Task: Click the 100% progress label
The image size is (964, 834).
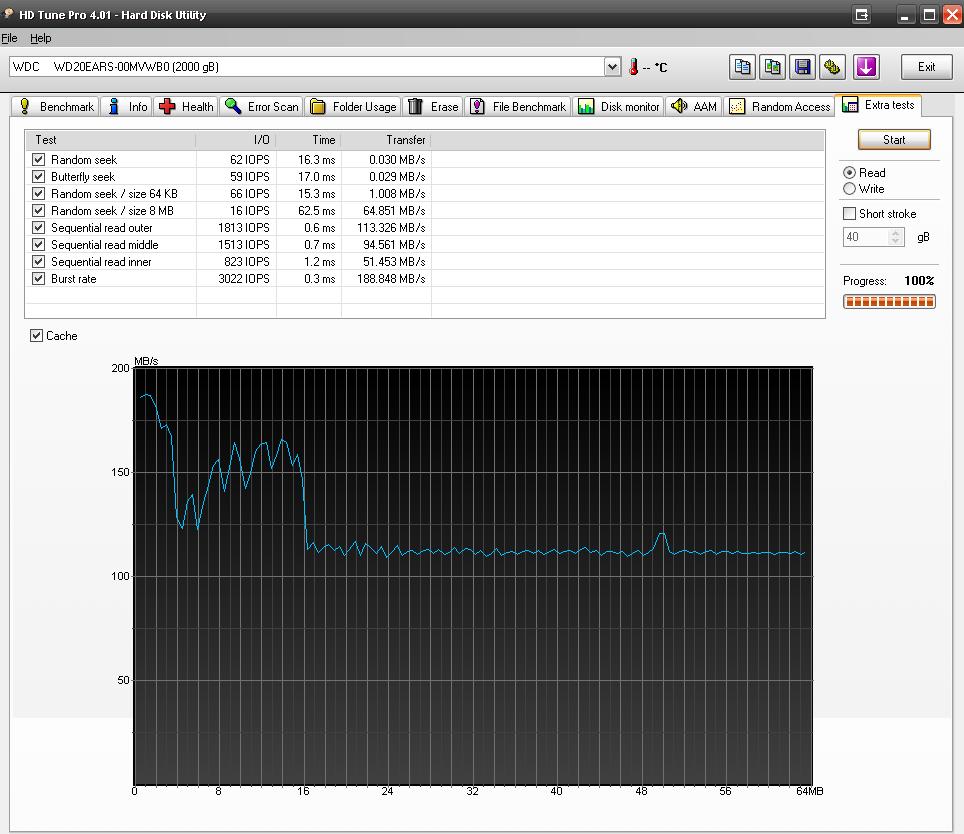Action: [x=919, y=281]
